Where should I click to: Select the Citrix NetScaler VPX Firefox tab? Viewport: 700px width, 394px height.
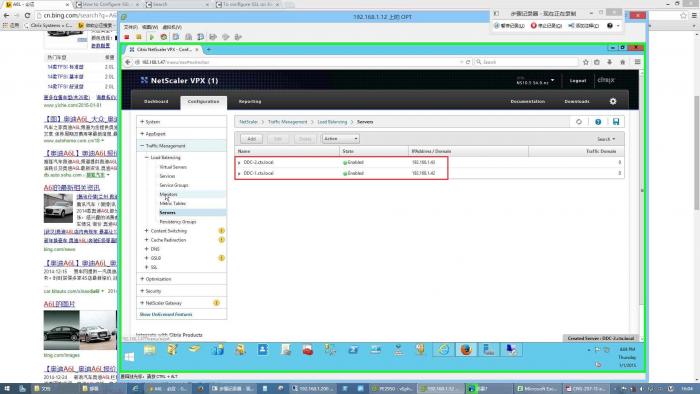click(x=163, y=50)
